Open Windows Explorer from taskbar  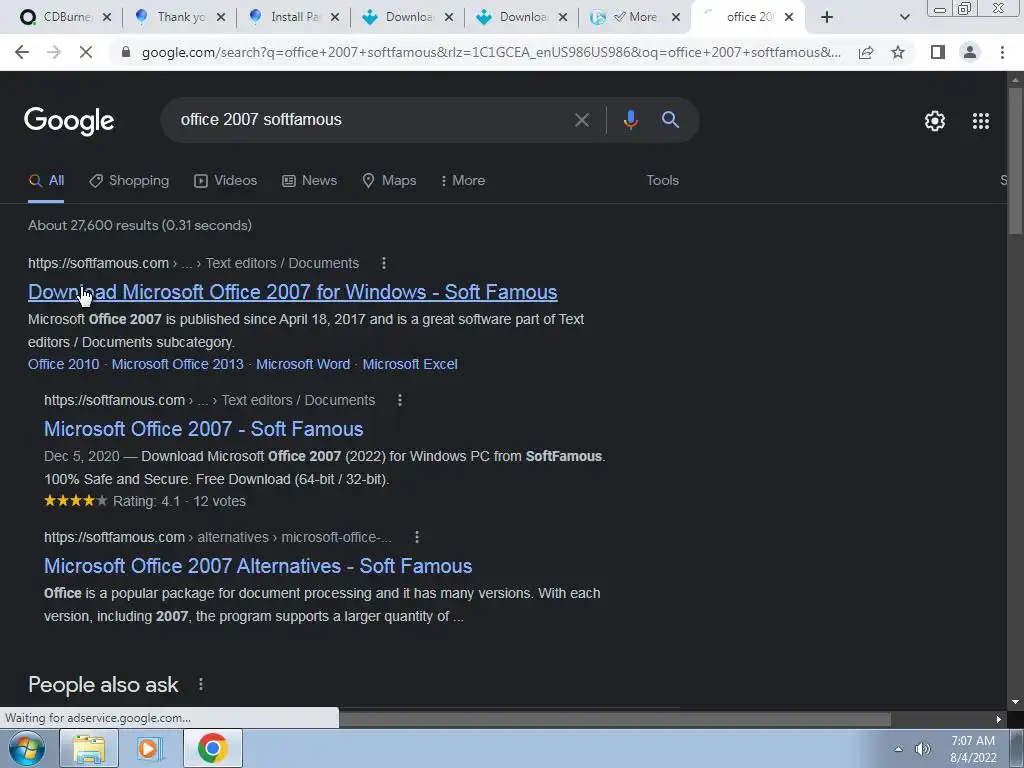(89, 748)
